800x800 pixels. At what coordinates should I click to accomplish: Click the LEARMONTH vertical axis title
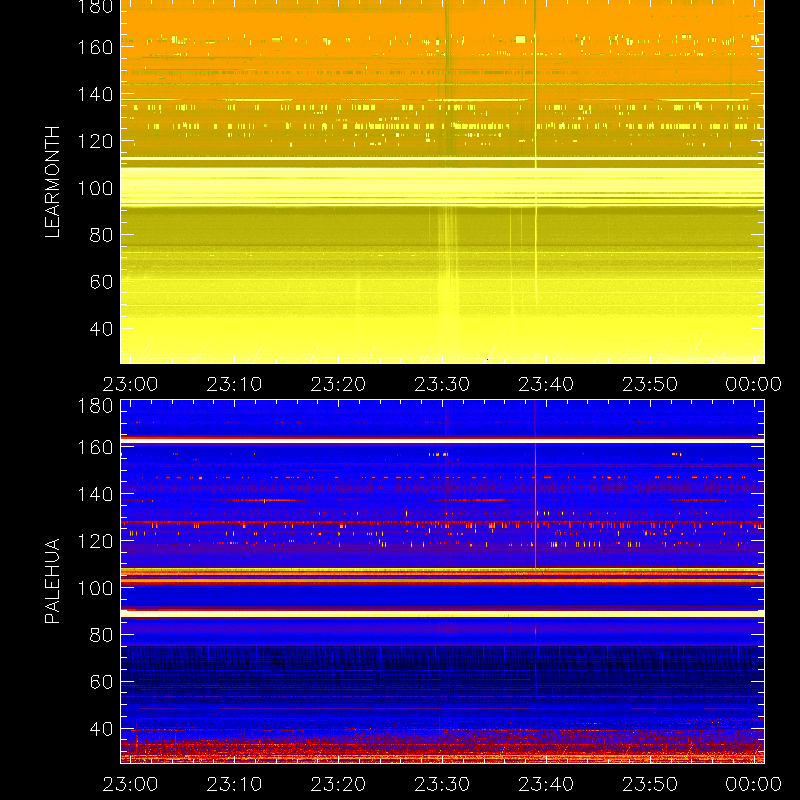[x=52, y=182]
